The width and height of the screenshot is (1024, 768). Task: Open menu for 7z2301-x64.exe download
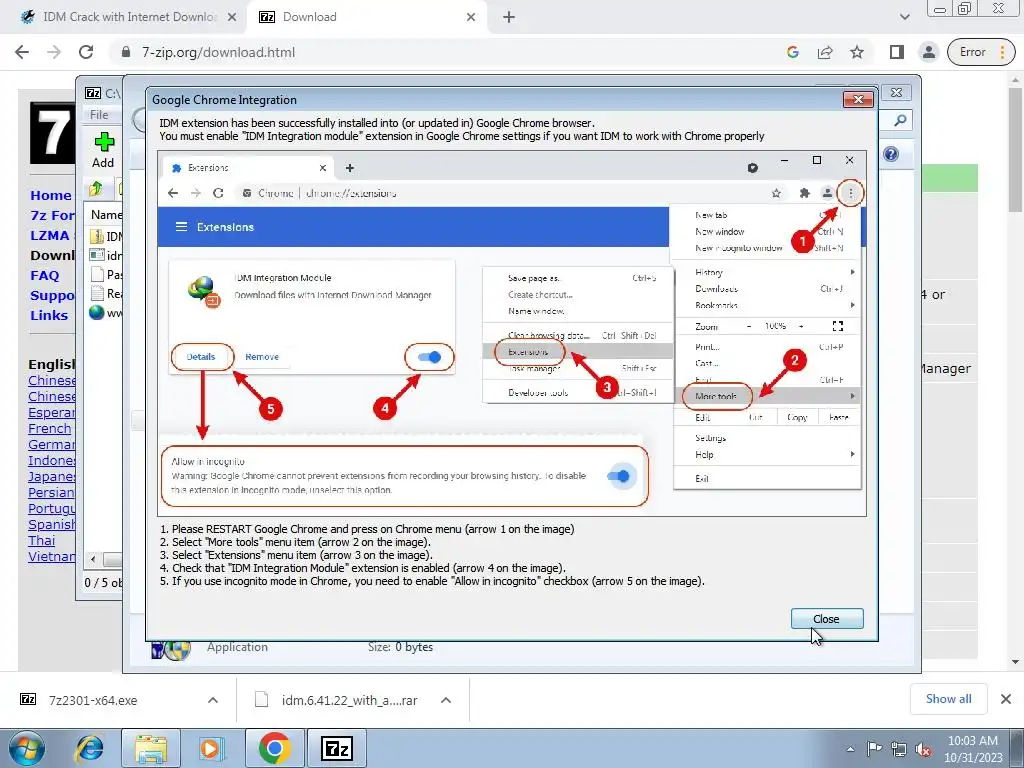tap(213, 700)
